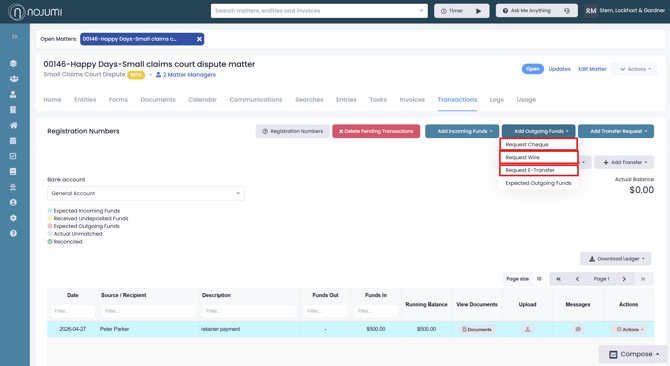Click the Funds In filter field

coord(376,311)
